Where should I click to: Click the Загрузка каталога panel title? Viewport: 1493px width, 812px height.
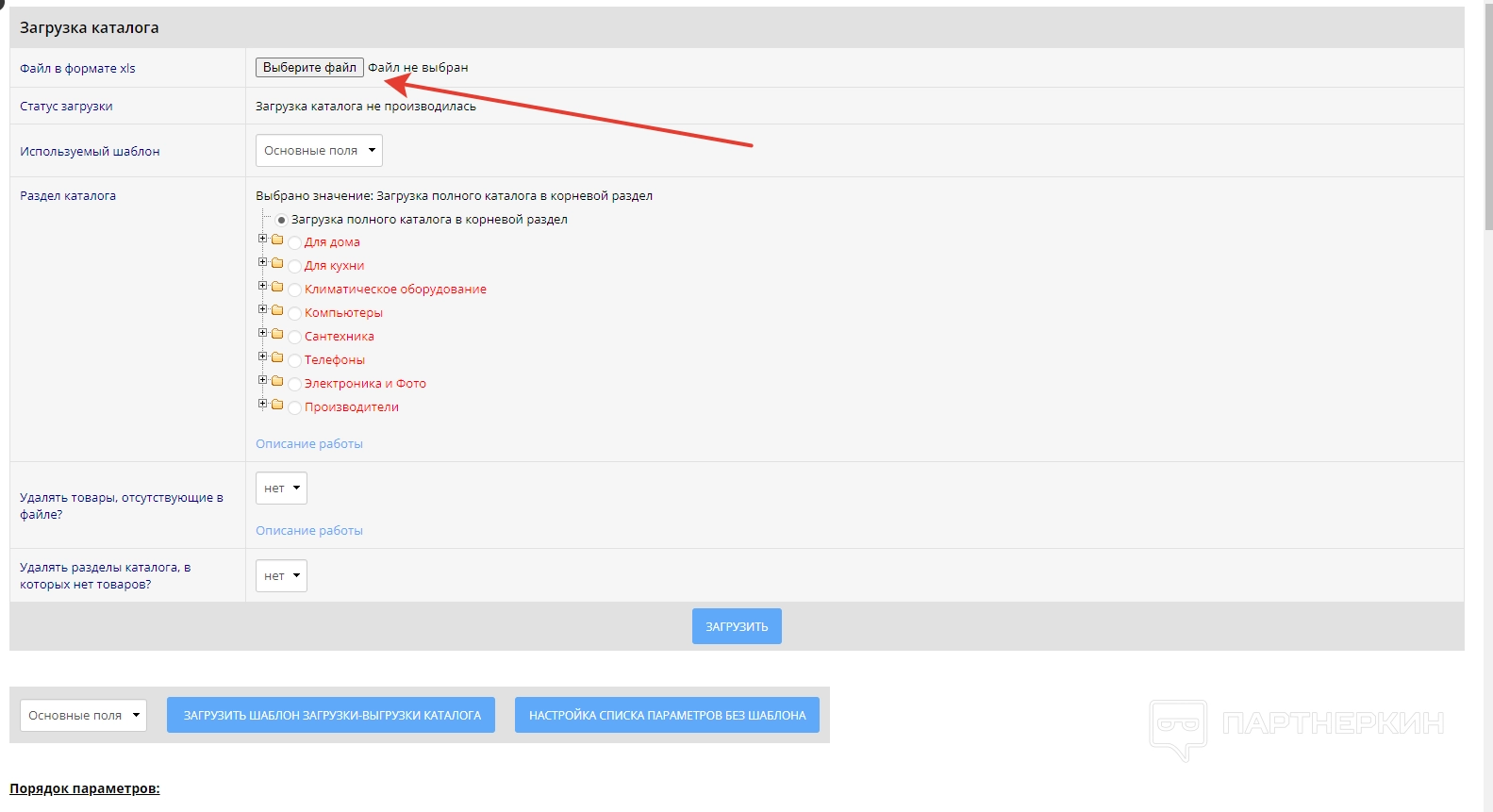tap(90, 28)
